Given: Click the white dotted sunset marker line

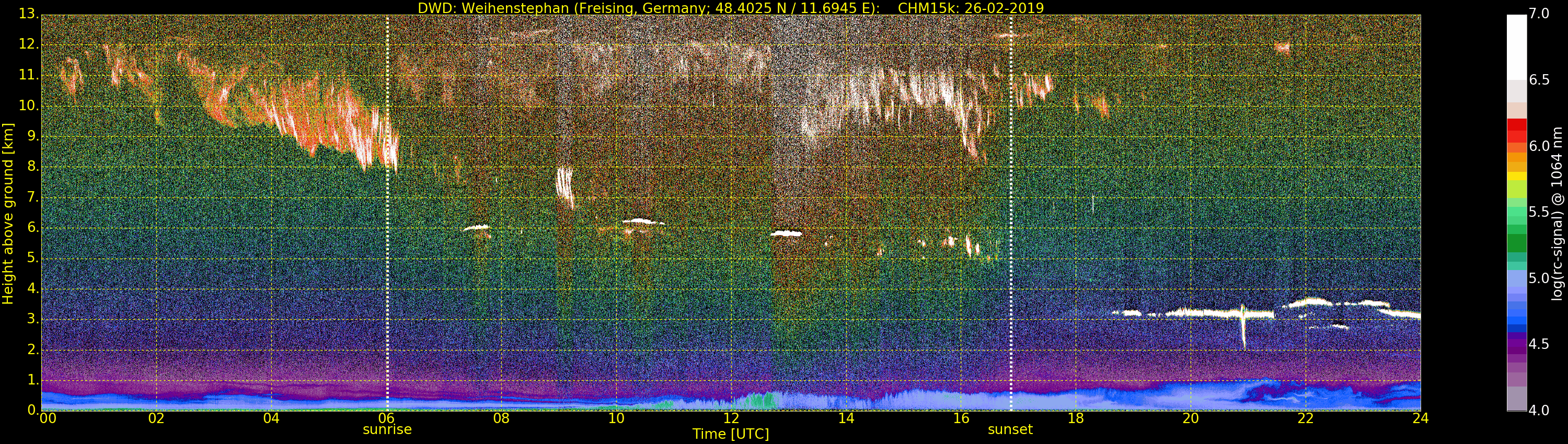Looking at the screenshot, I should coord(1011,213).
